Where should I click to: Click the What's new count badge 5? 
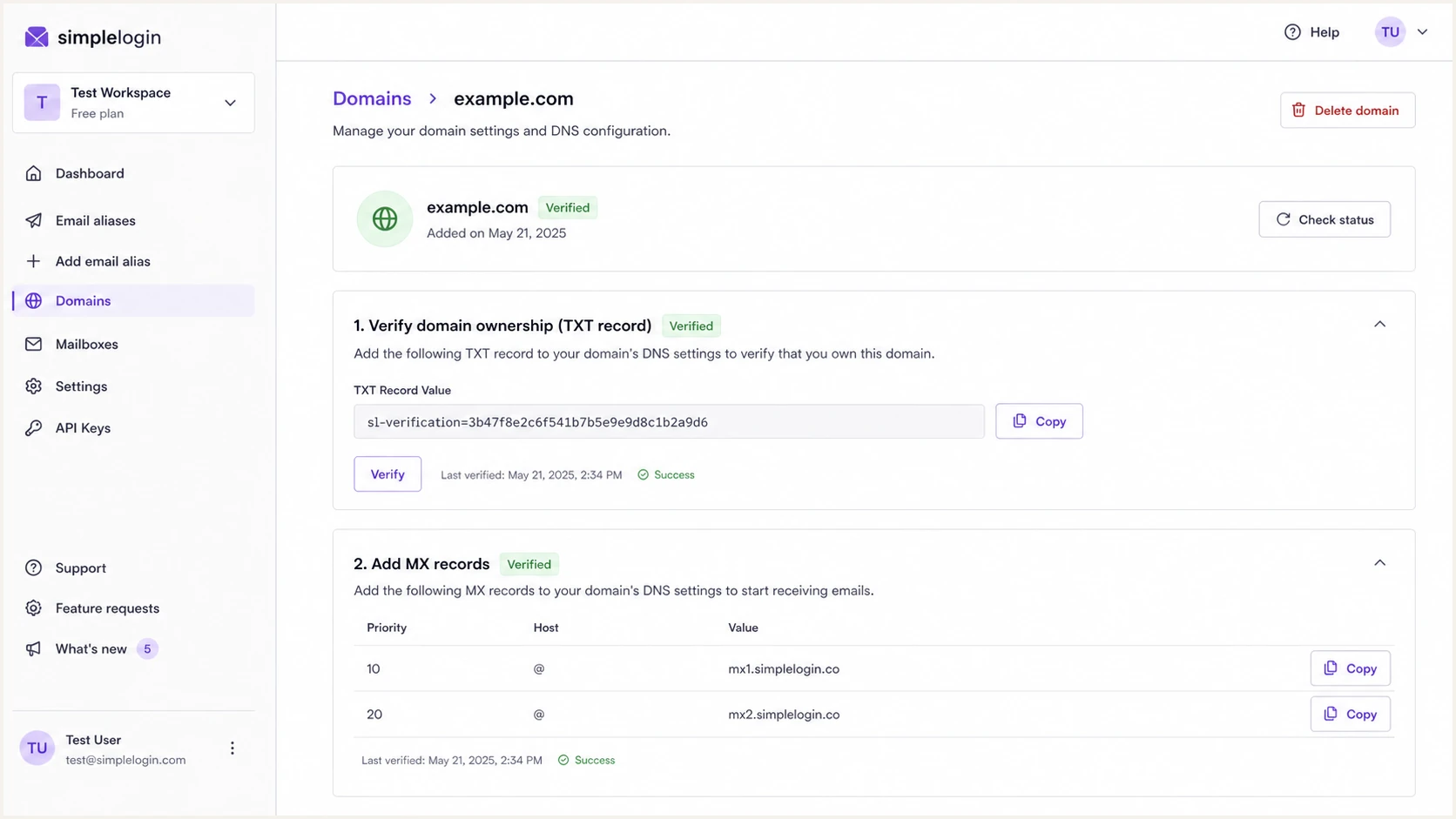tap(147, 648)
